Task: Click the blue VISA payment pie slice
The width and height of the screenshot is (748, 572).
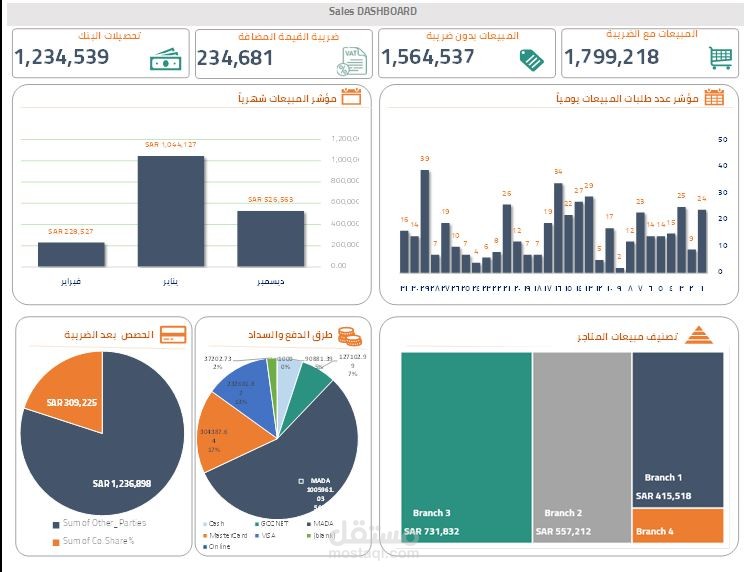Action: [x=248, y=391]
